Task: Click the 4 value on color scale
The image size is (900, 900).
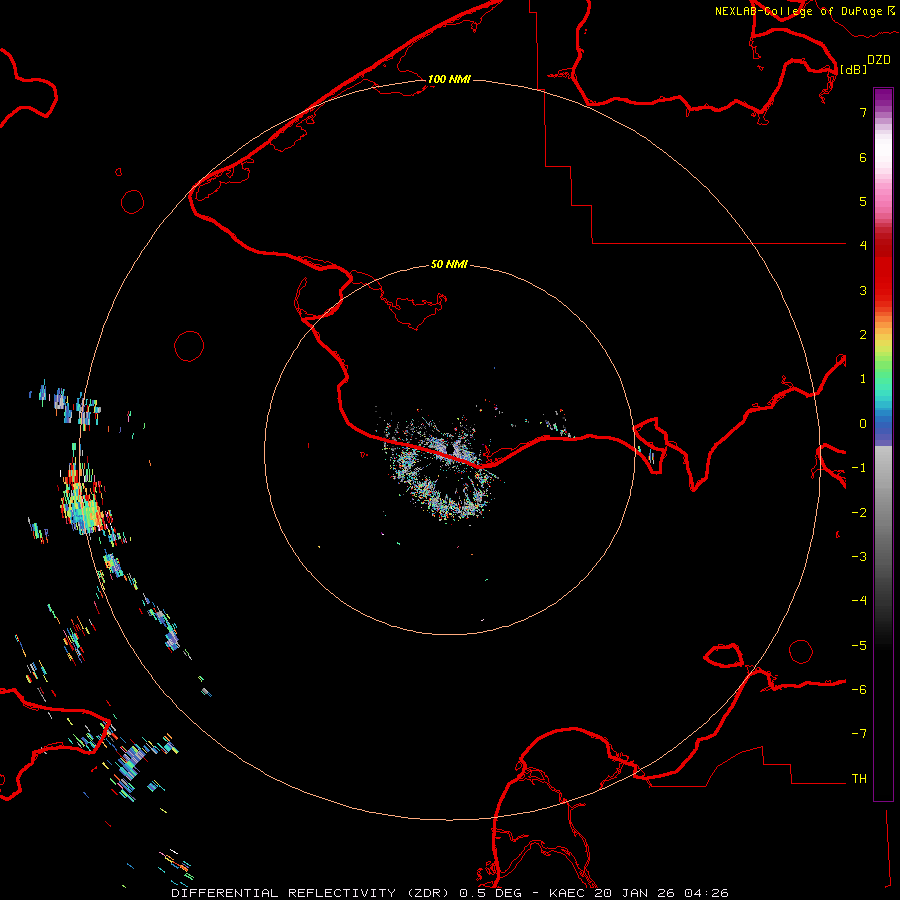Action: 863,245
